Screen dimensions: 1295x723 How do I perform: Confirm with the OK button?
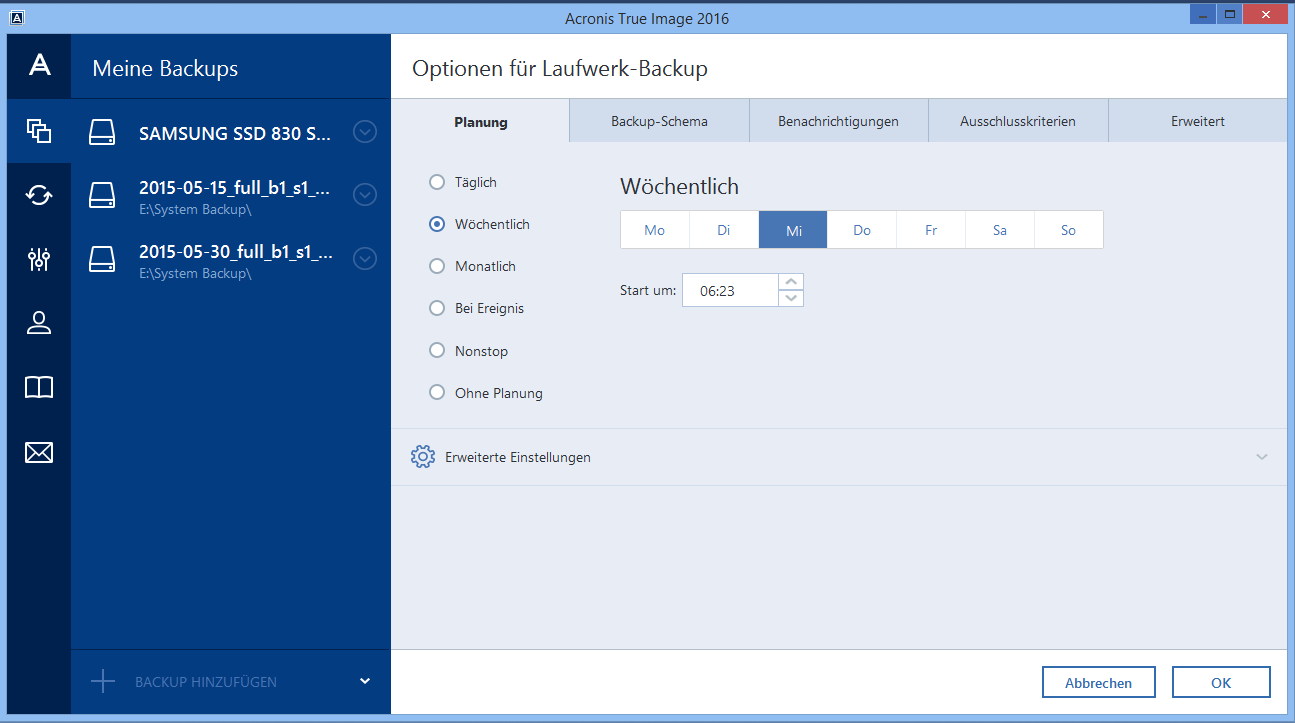pyautogui.click(x=1221, y=683)
